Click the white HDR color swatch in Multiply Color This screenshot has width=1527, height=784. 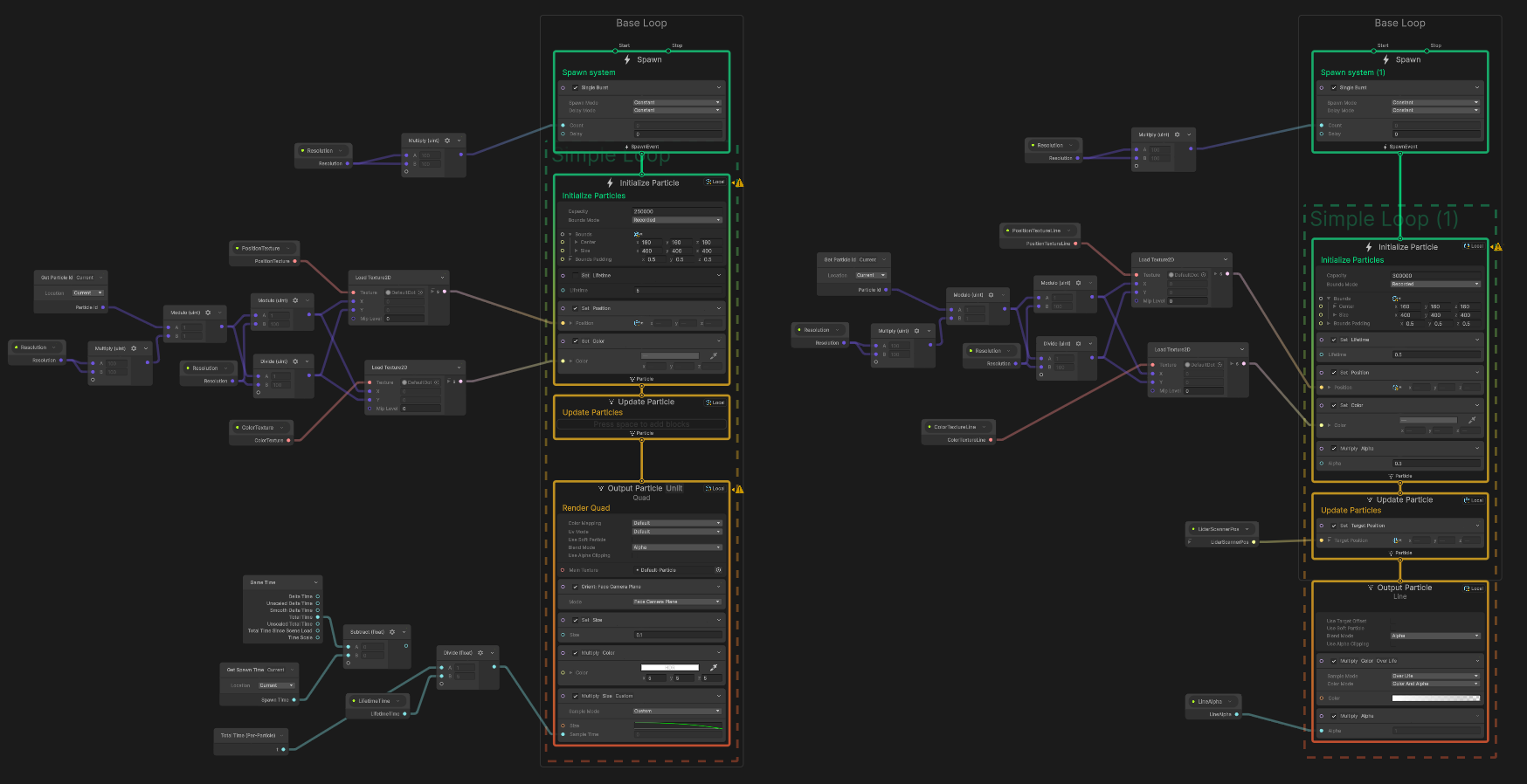click(670, 668)
